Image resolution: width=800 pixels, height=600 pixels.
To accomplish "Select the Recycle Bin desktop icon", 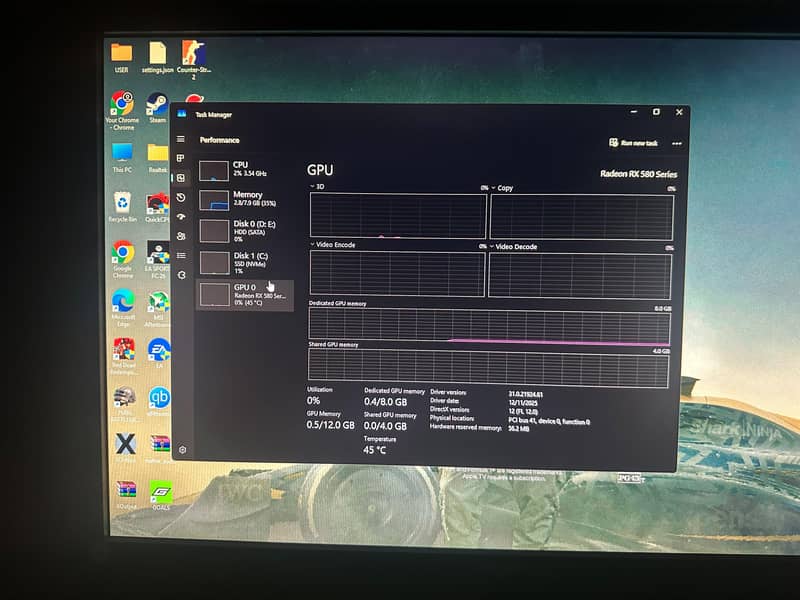I will [x=122, y=207].
